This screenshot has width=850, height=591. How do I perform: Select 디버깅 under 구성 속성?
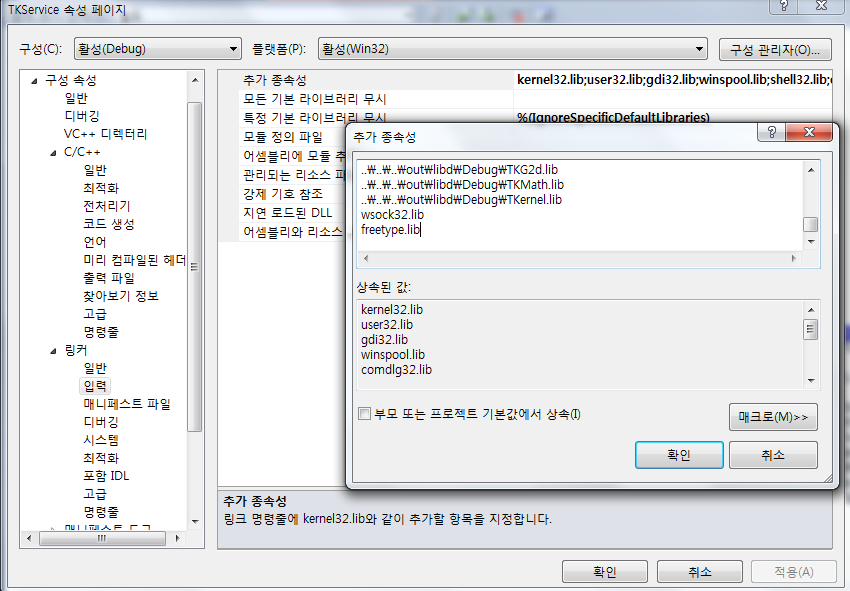[x=82, y=116]
